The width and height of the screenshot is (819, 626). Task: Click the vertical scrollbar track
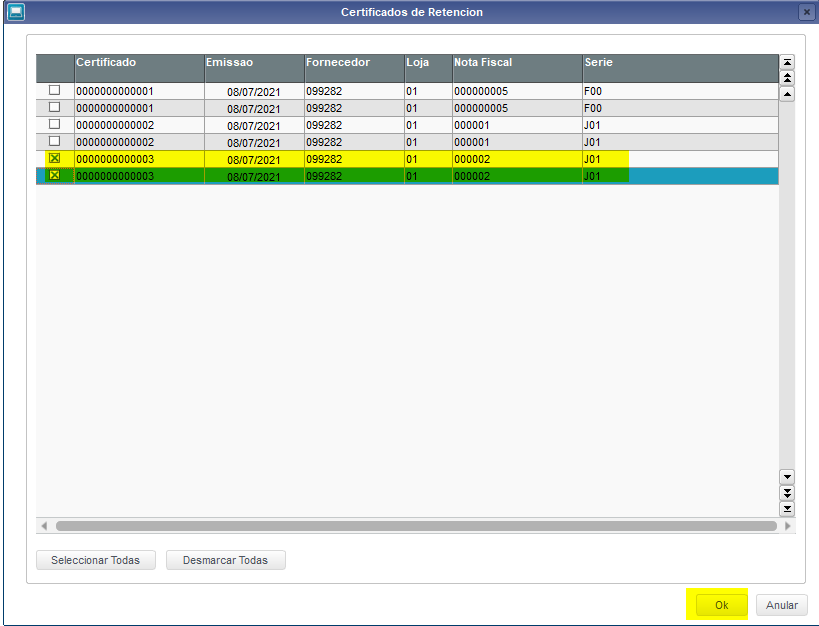pyautogui.click(x=787, y=285)
